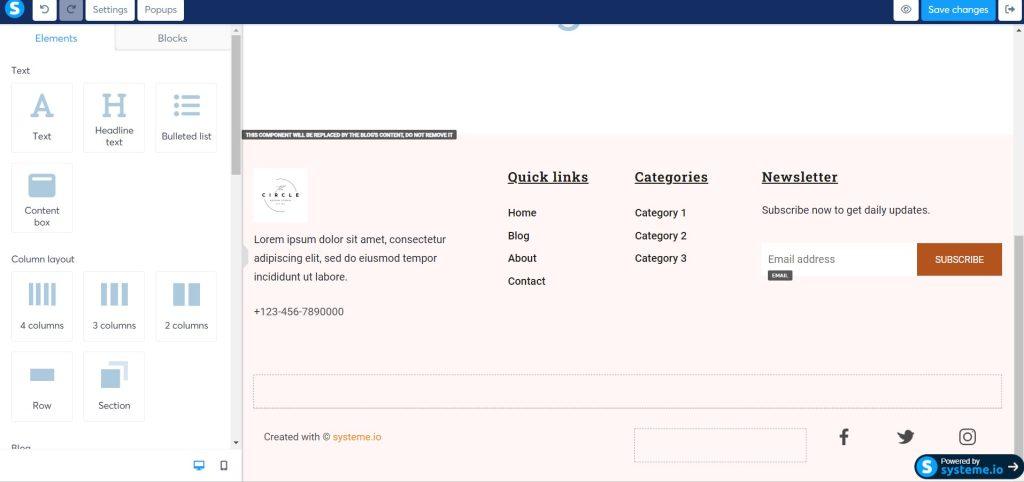Image resolution: width=1024 pixels, height=482 pixels.
Task: Choose the 3 columns layout
Action: (x=114, y=306)
